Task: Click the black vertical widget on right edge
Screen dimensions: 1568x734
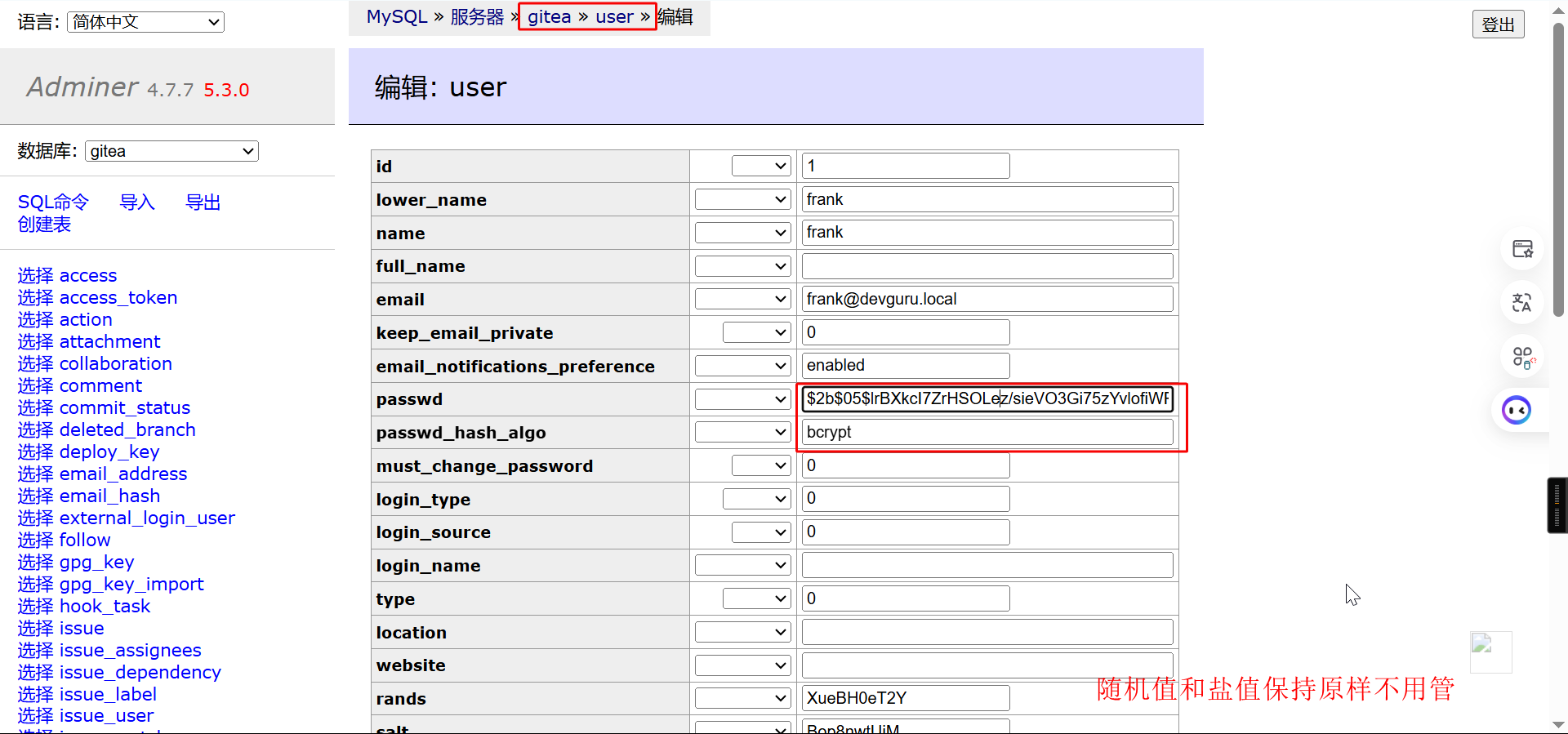Action: point(1557,505)
